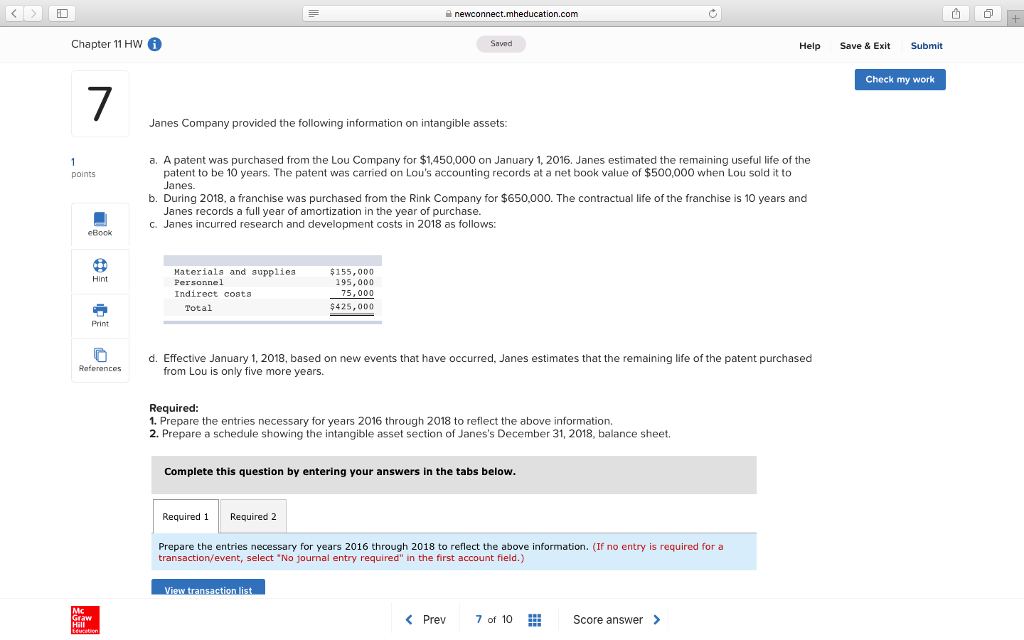Click 'Materials and supplies' row label
This screenshot has height=640, width=1024.
235,272
